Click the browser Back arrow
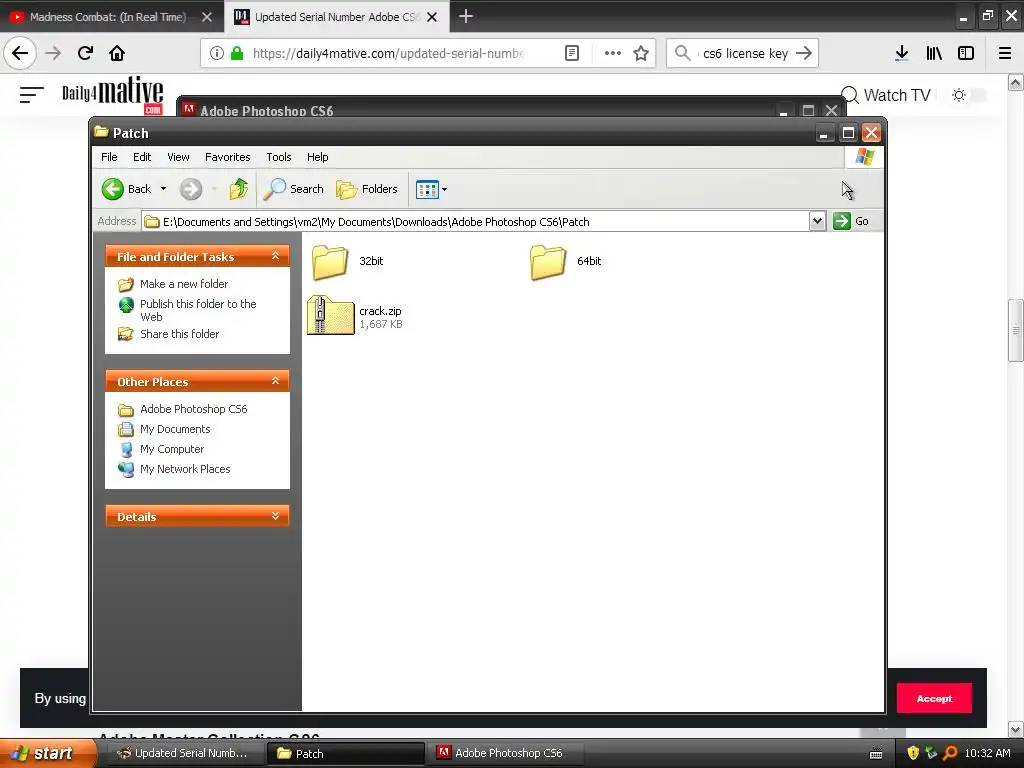1024x768 pixels. pos(20,54)
